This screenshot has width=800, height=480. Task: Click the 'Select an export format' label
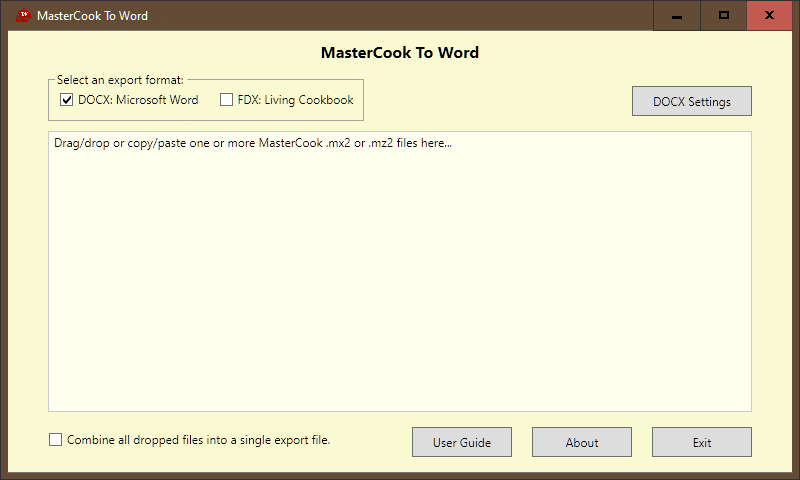click(x=120, y=80)
